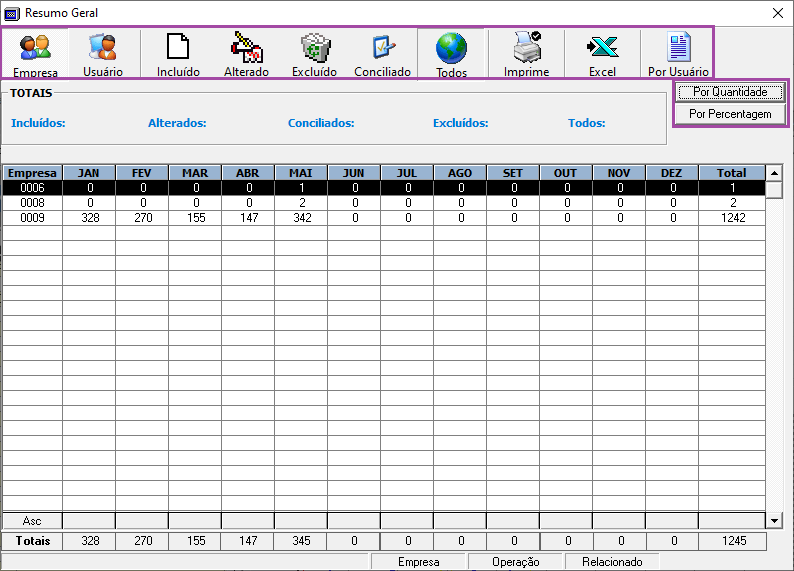Viewport: 794px width, 571px height.
Task: Click the 342 cell in row 0009
Action: point(302,218)
